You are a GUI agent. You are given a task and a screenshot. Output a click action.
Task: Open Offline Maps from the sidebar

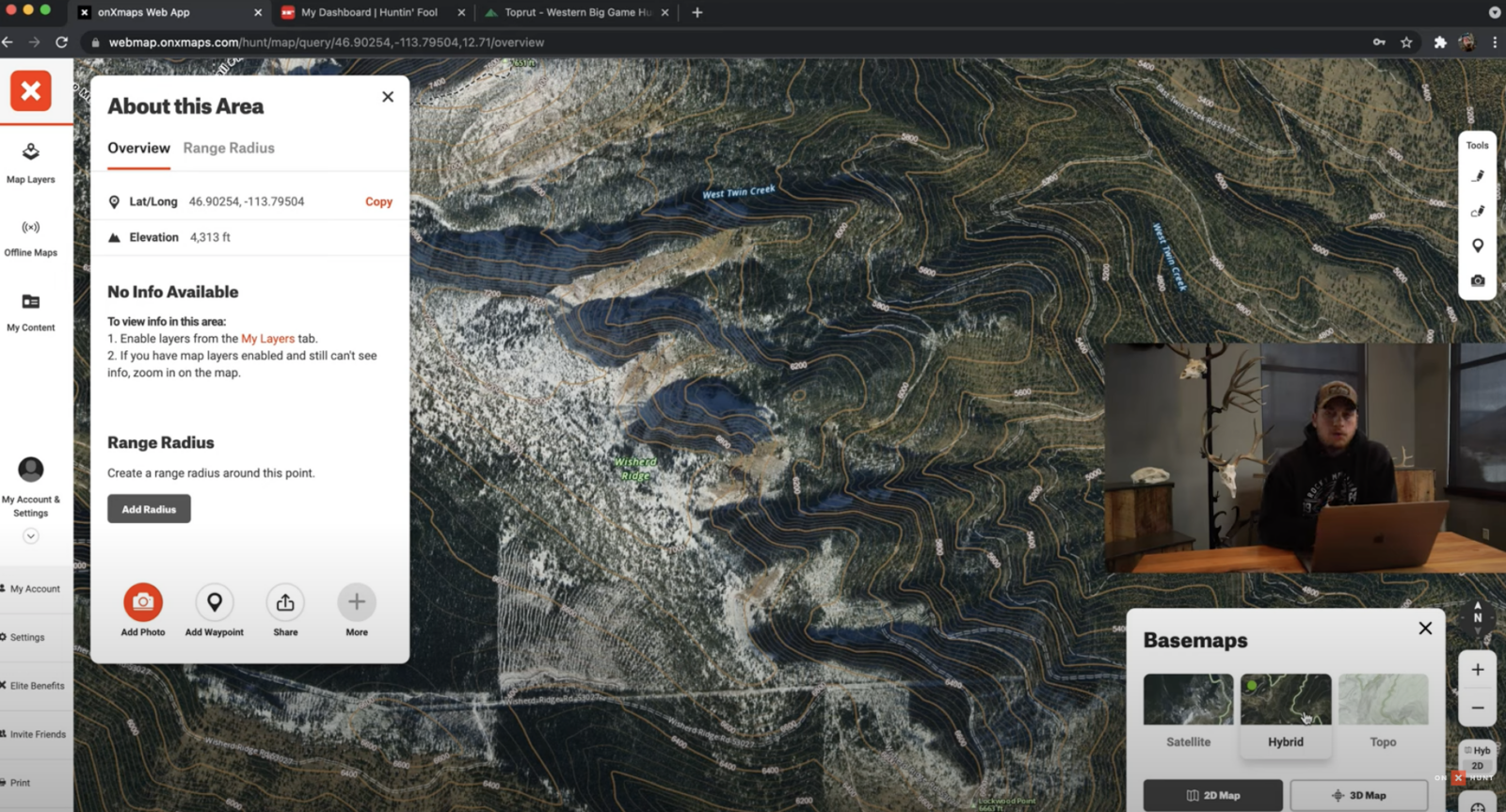click(31, 237)
